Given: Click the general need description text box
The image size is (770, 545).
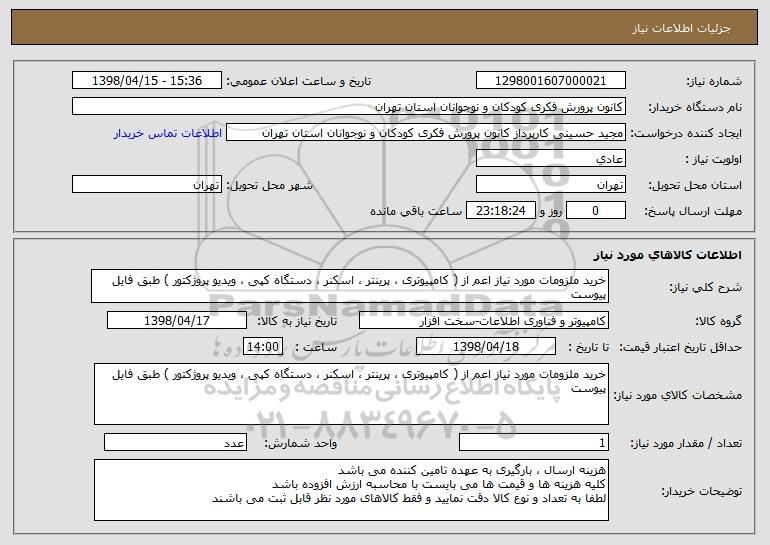Looking at the screenshot, I should [x=350, y=286].
